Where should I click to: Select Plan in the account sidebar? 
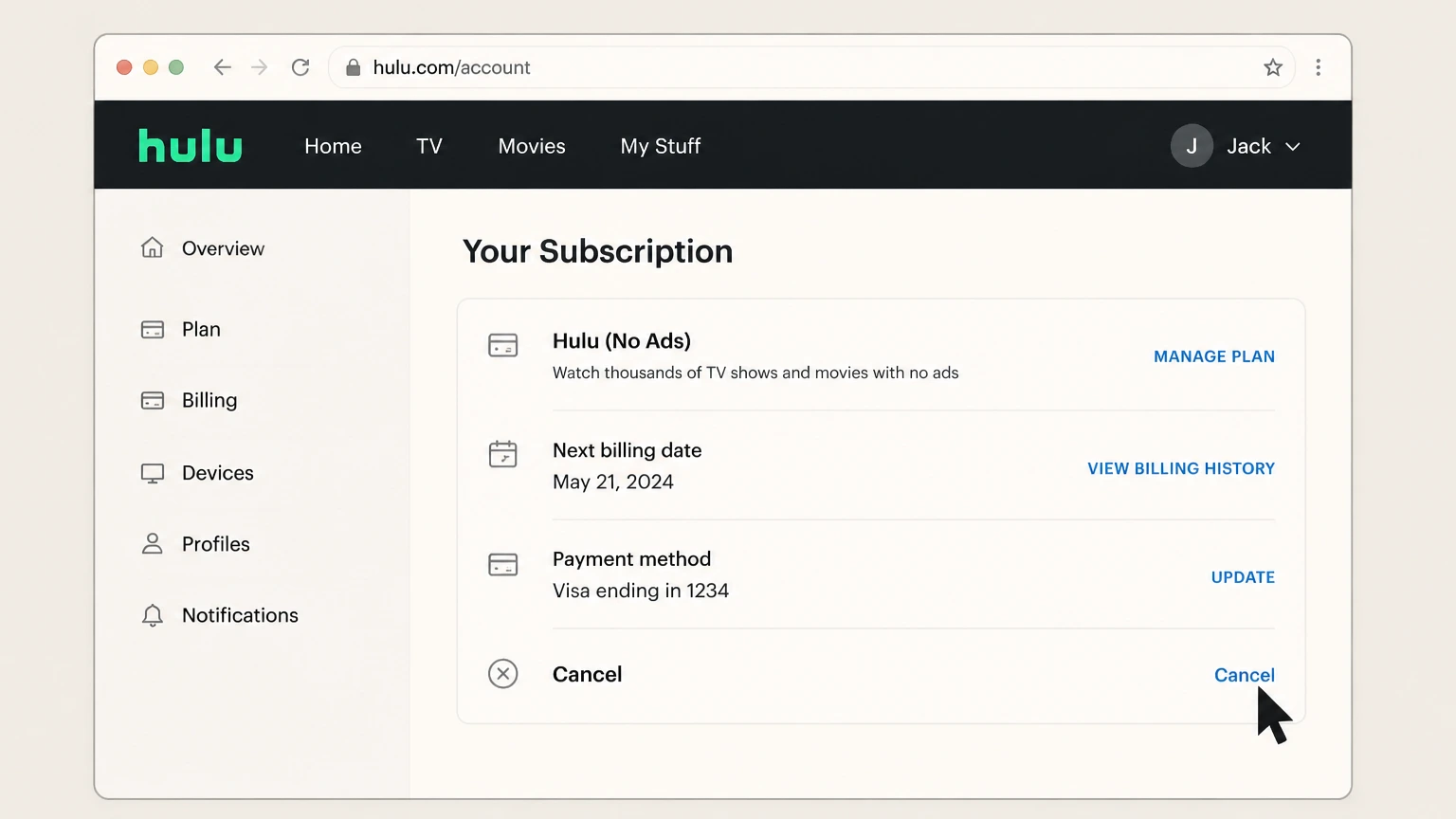[x=201, y=329]
